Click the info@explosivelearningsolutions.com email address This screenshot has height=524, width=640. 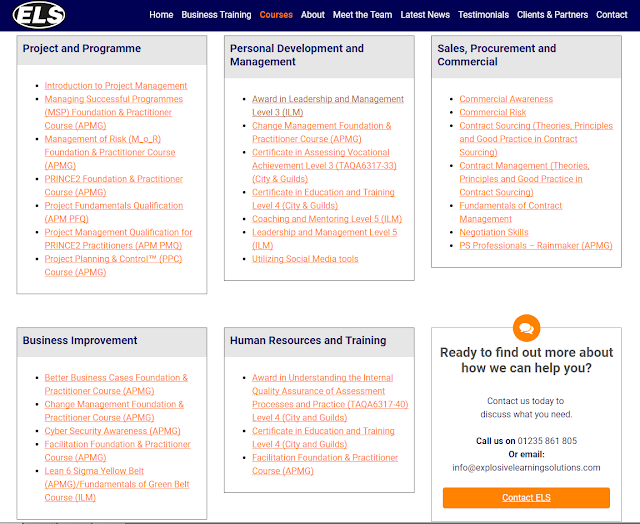(526, 468)
